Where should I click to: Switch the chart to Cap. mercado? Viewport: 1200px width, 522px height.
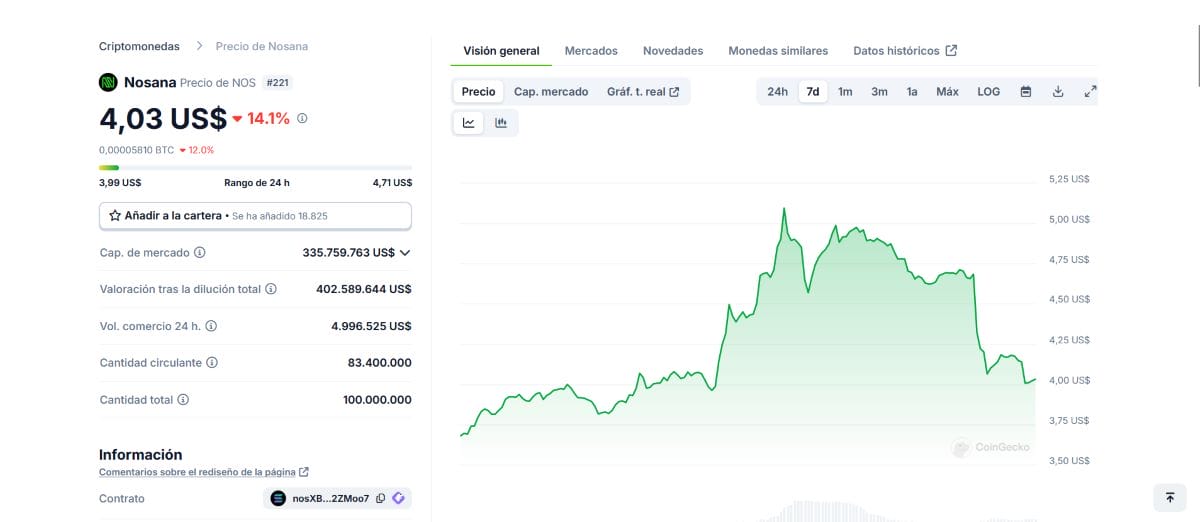tap(551, 92)
